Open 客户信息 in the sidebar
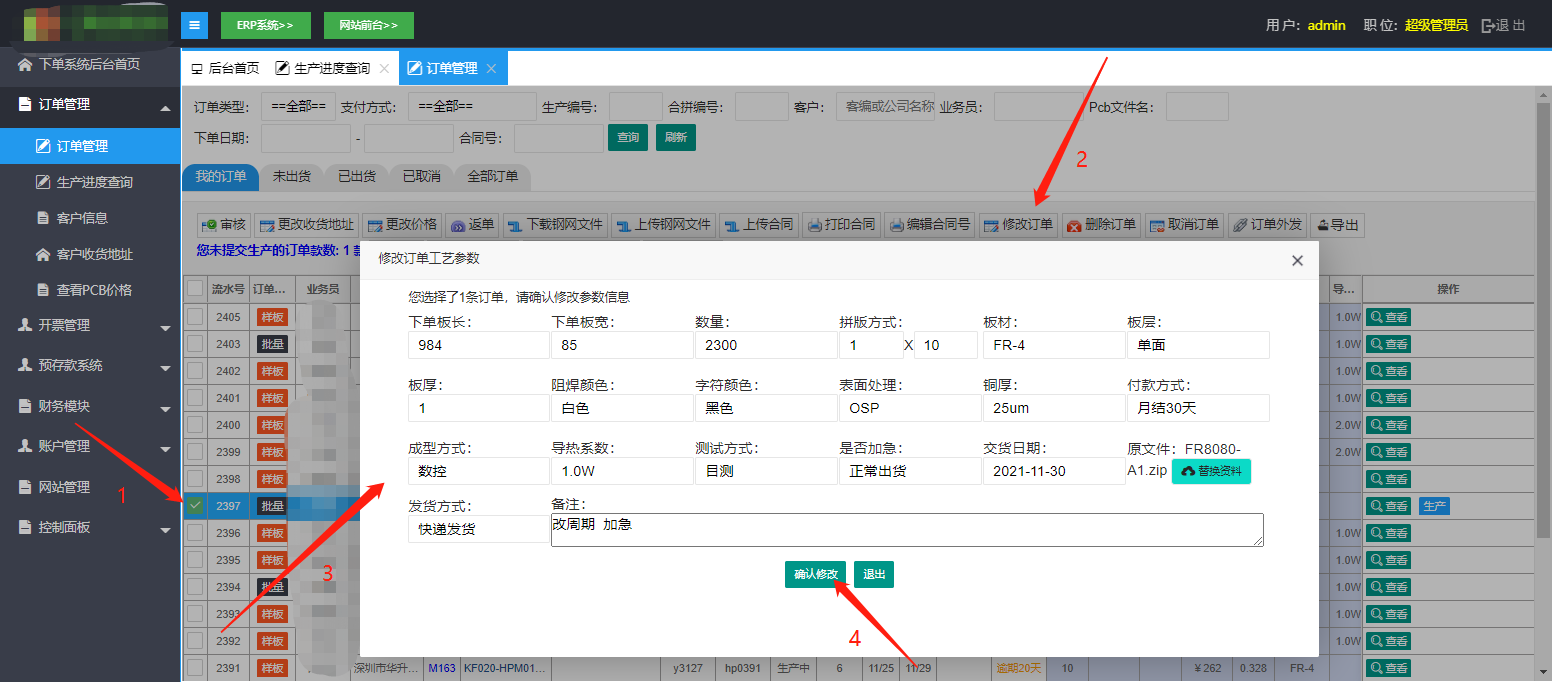Image resolution: width=1552 pixels, height=682 pixels. (82, 218)
